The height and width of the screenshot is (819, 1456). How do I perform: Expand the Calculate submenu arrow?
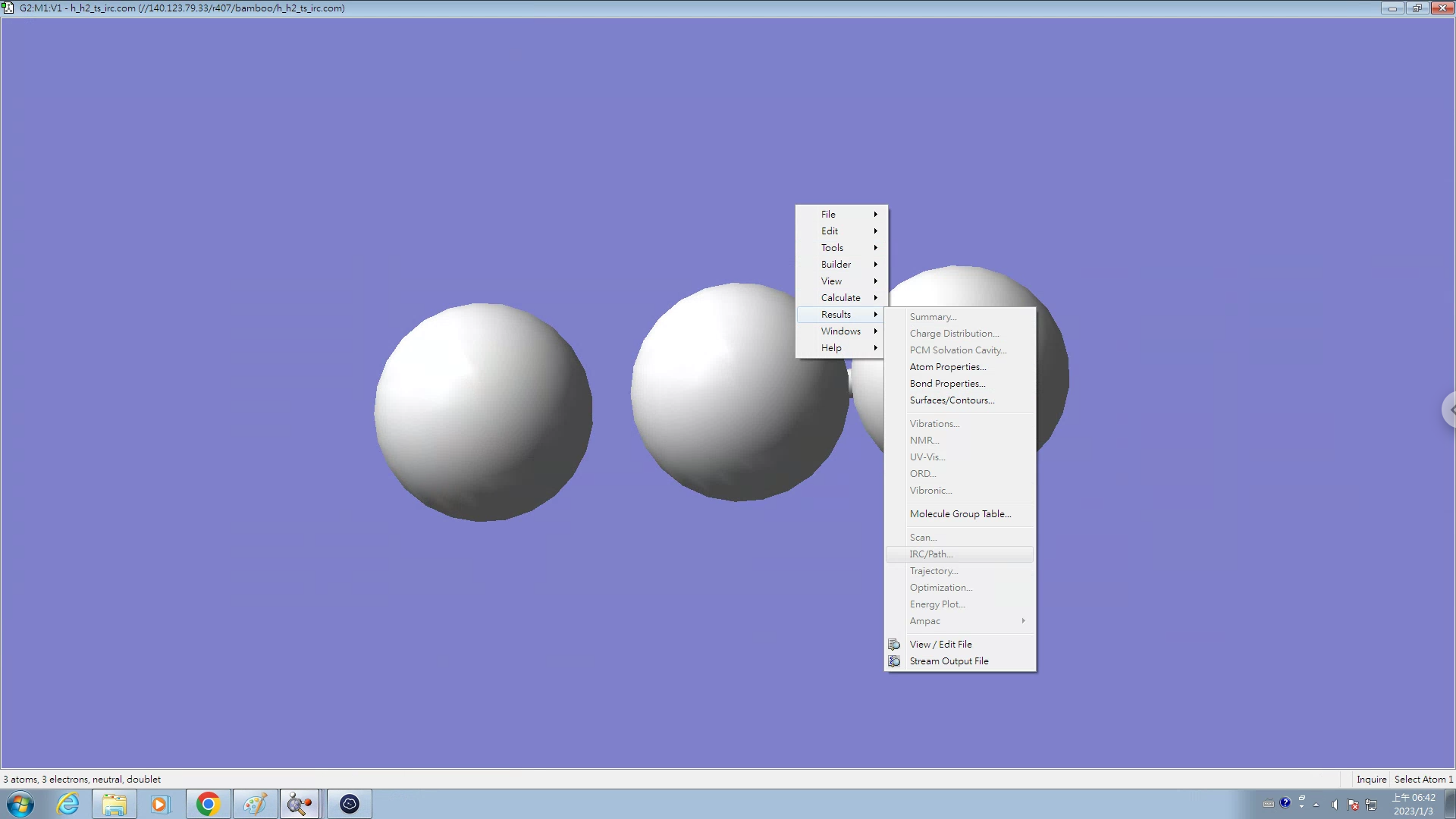tap(875, 298)
